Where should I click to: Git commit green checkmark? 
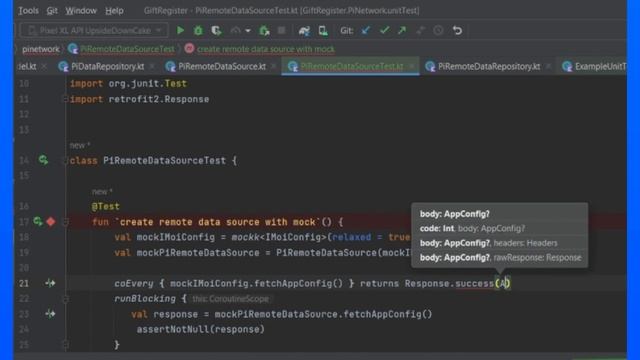[x=384, y=30]
